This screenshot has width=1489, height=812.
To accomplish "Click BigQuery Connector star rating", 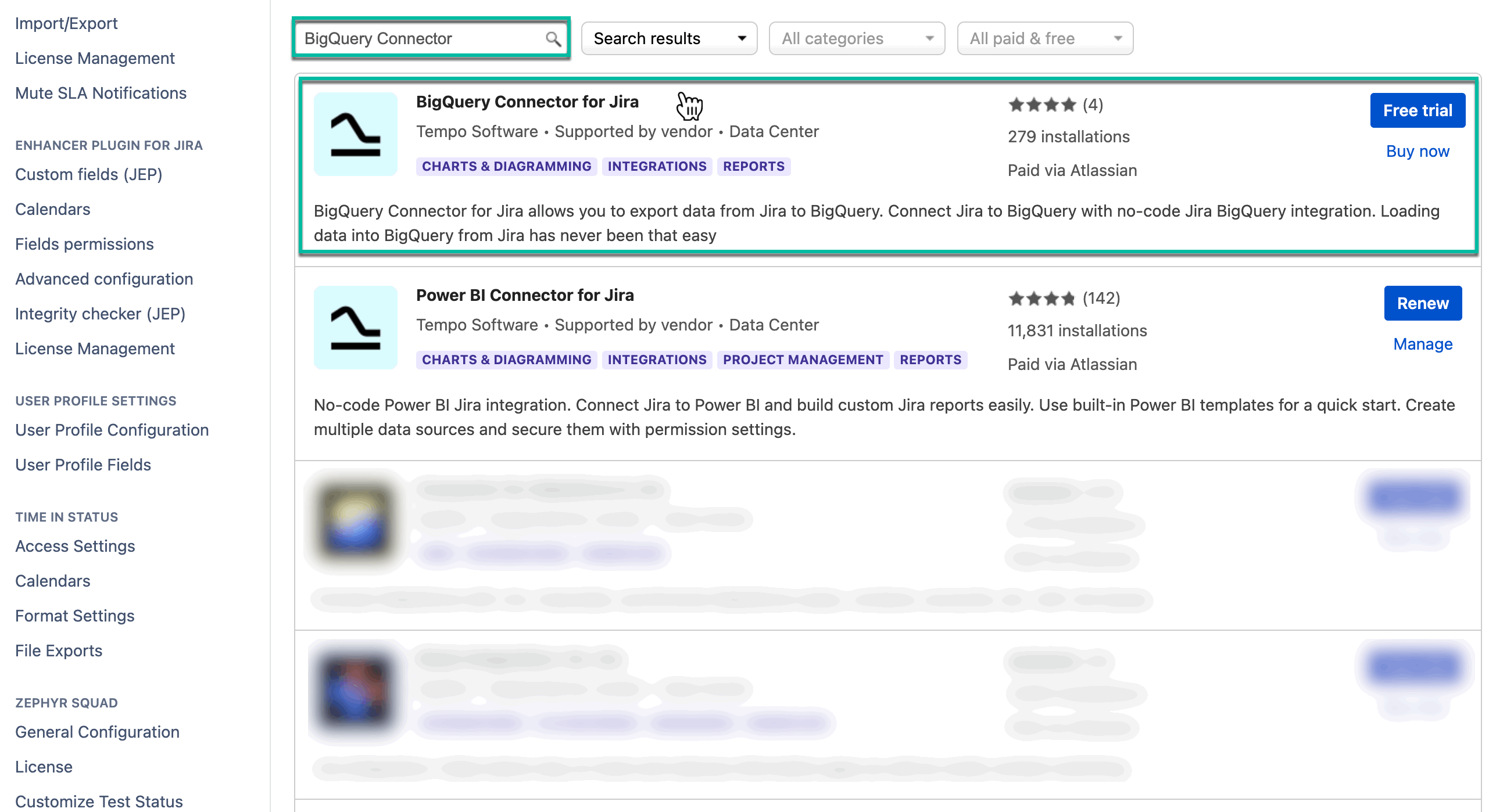I will pos(1042,105).
